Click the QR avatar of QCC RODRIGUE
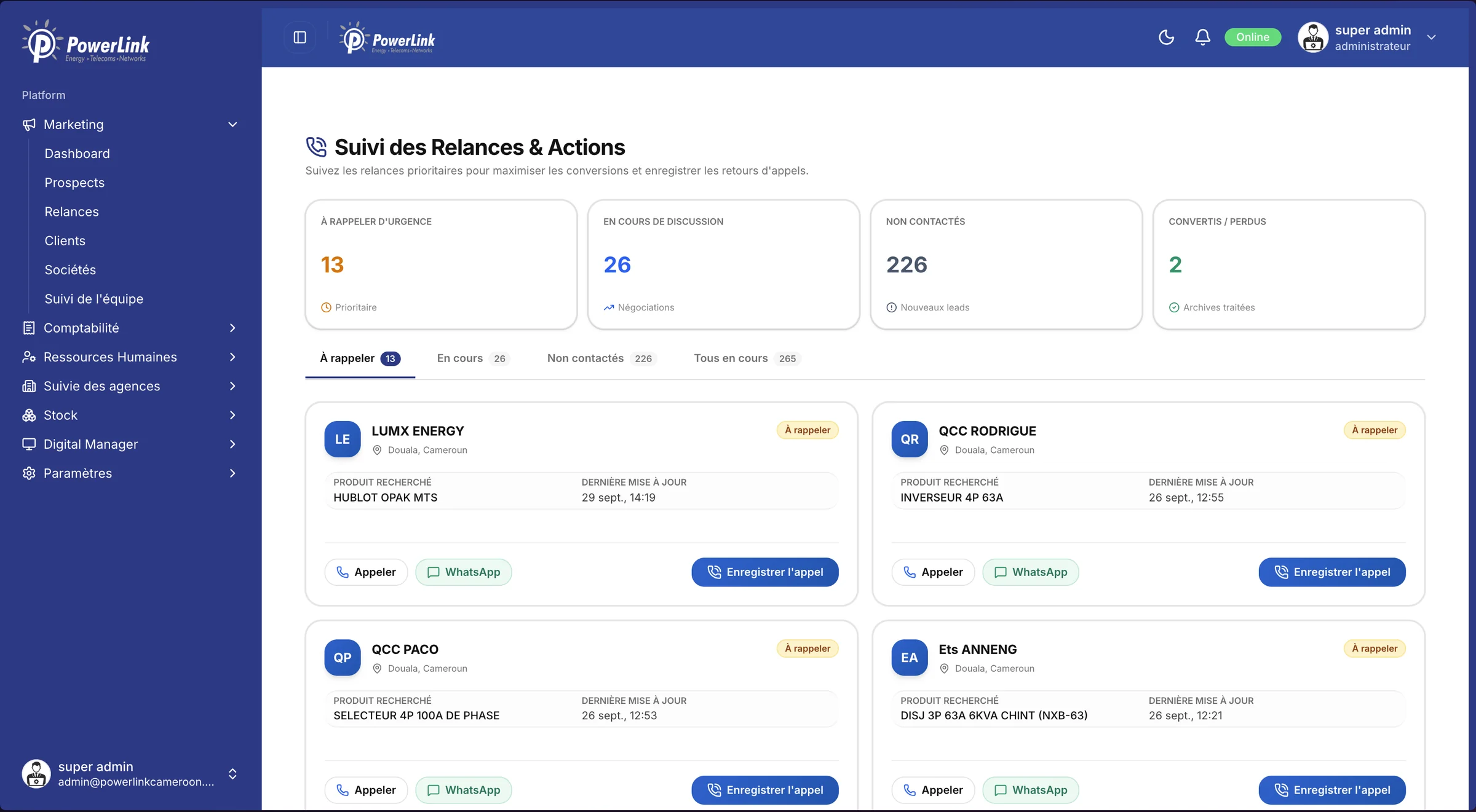Image resolution: width=1476 pixels, height=812 pixels. click(910, 440)
